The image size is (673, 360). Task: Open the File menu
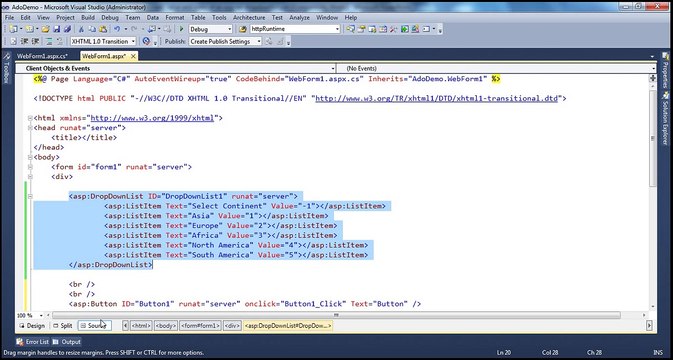[9, 18]
